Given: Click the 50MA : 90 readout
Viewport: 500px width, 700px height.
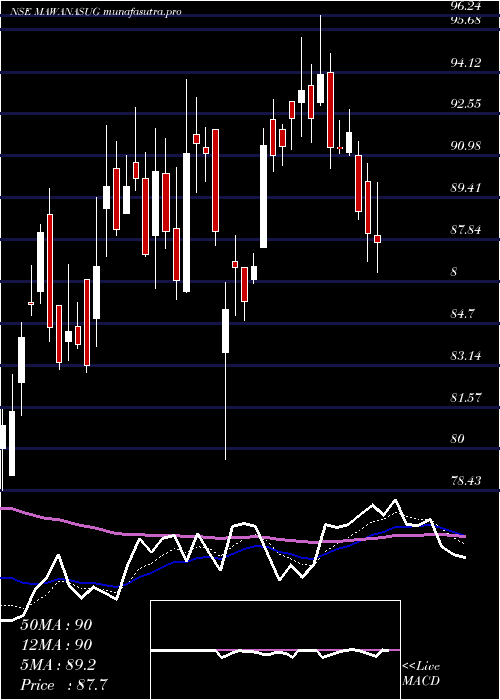Looking at the screenshot, I should [56, 625].
